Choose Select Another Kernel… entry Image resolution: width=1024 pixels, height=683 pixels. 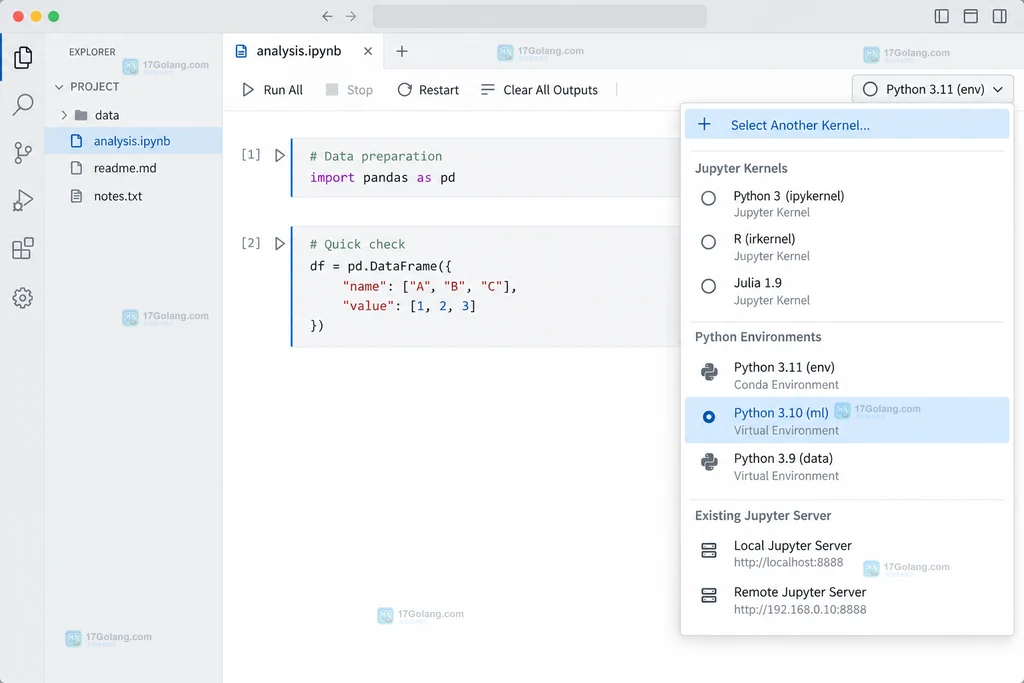pyautogui.click(x=846, y=124)
